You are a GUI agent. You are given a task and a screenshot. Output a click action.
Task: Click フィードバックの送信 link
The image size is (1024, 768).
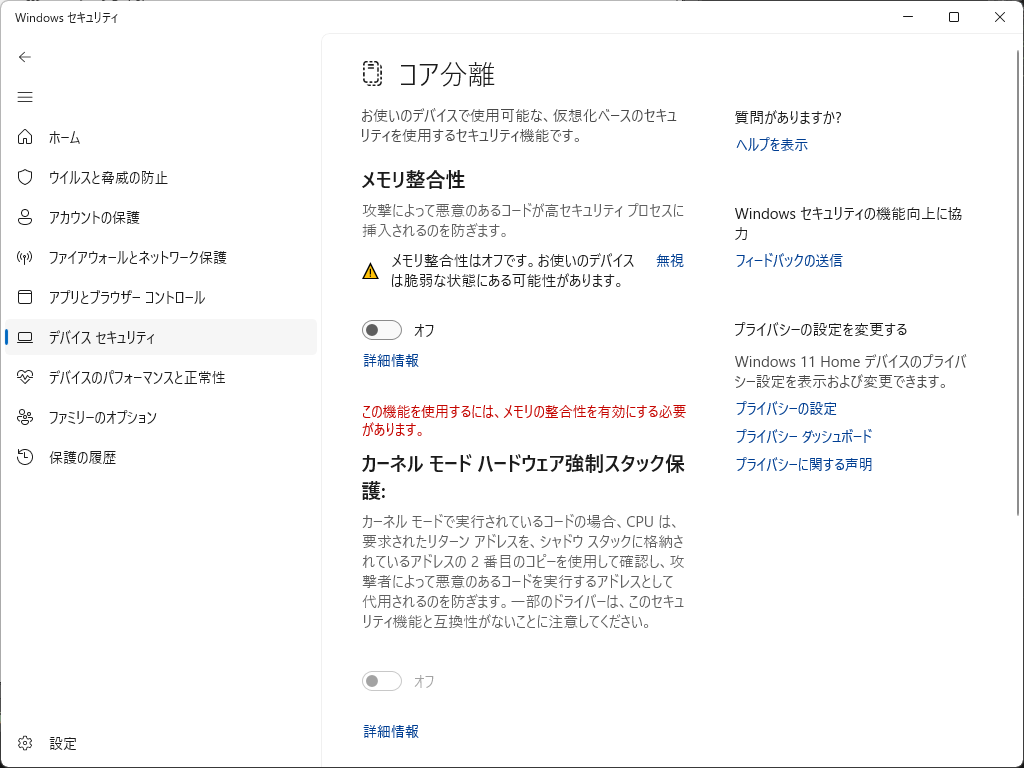point(788,261)
